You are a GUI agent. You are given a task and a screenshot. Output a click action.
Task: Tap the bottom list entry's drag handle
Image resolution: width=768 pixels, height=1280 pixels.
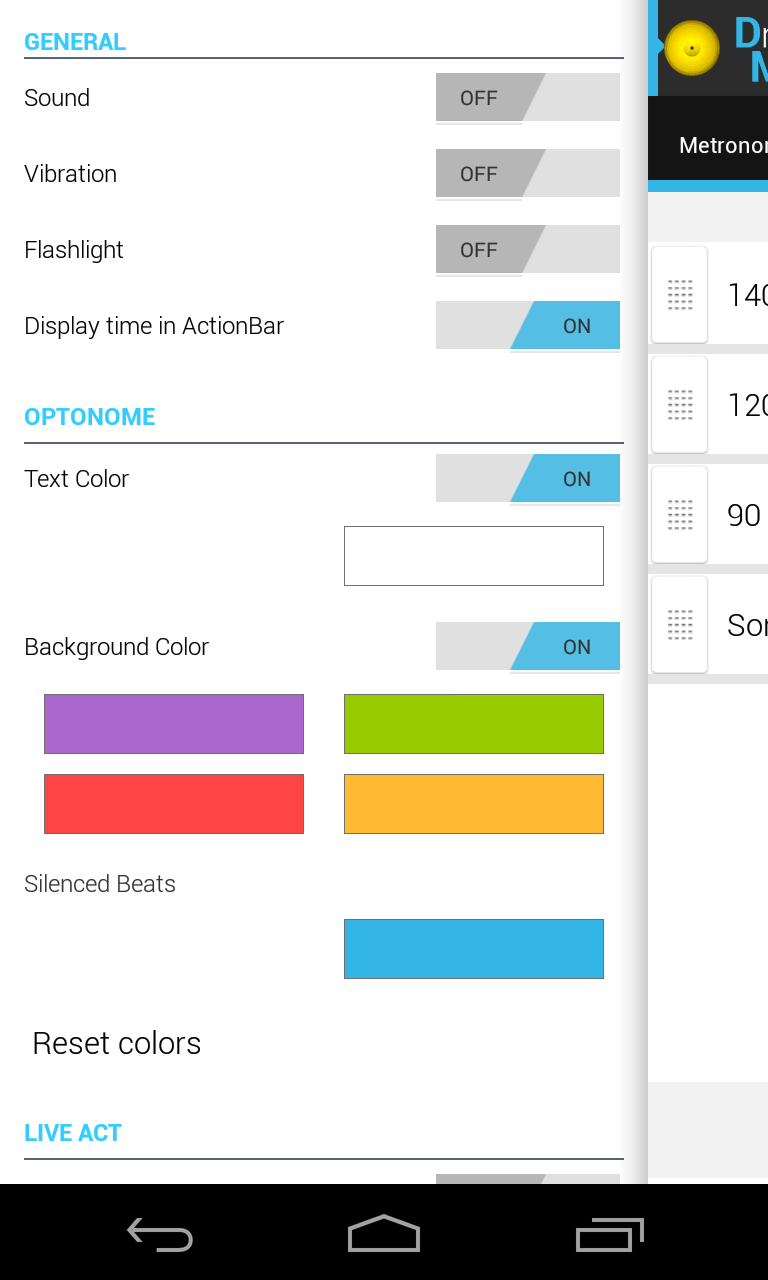coord(680,625)
